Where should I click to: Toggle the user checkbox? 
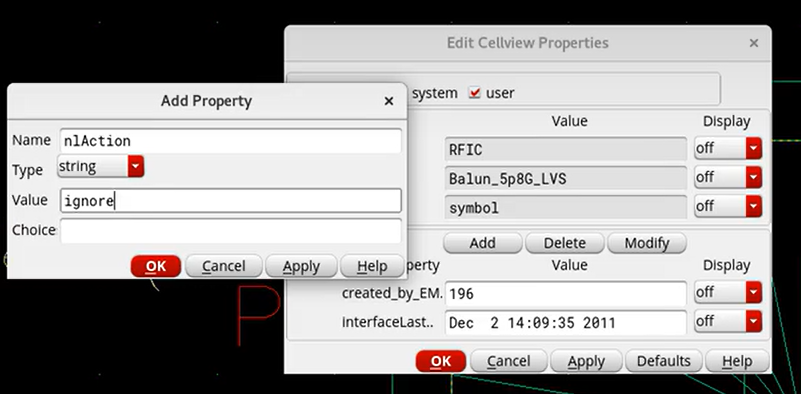(x=475, y=93)
